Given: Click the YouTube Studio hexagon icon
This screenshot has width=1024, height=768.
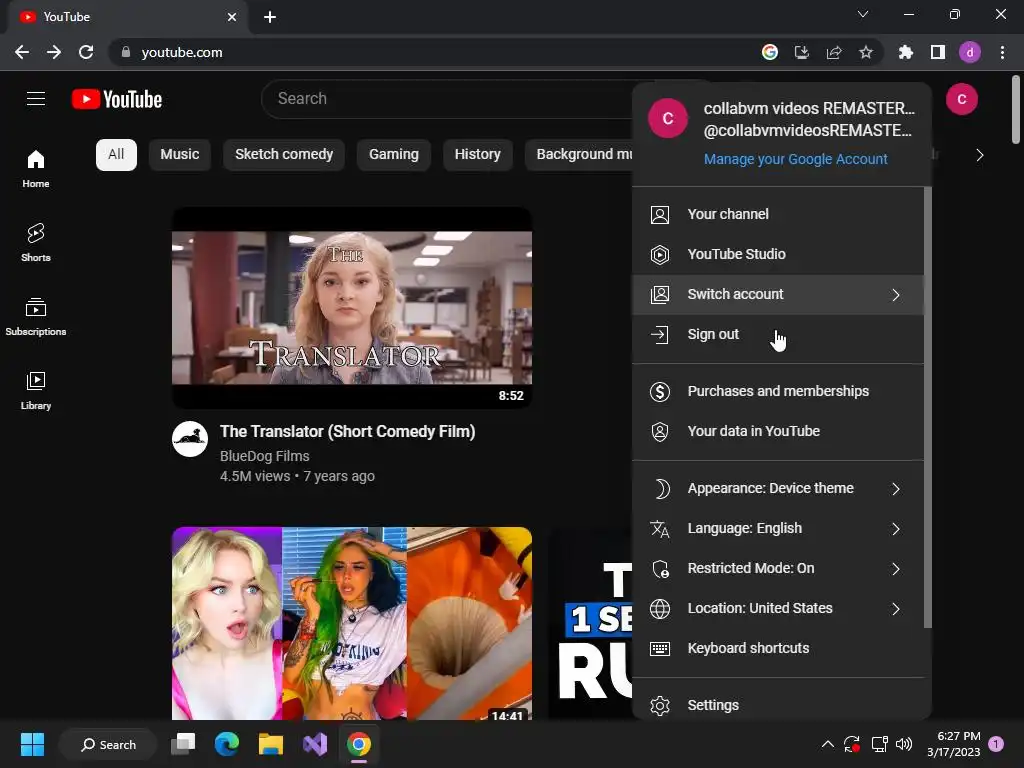Looking at the screenshot, I should coord(660,254).
